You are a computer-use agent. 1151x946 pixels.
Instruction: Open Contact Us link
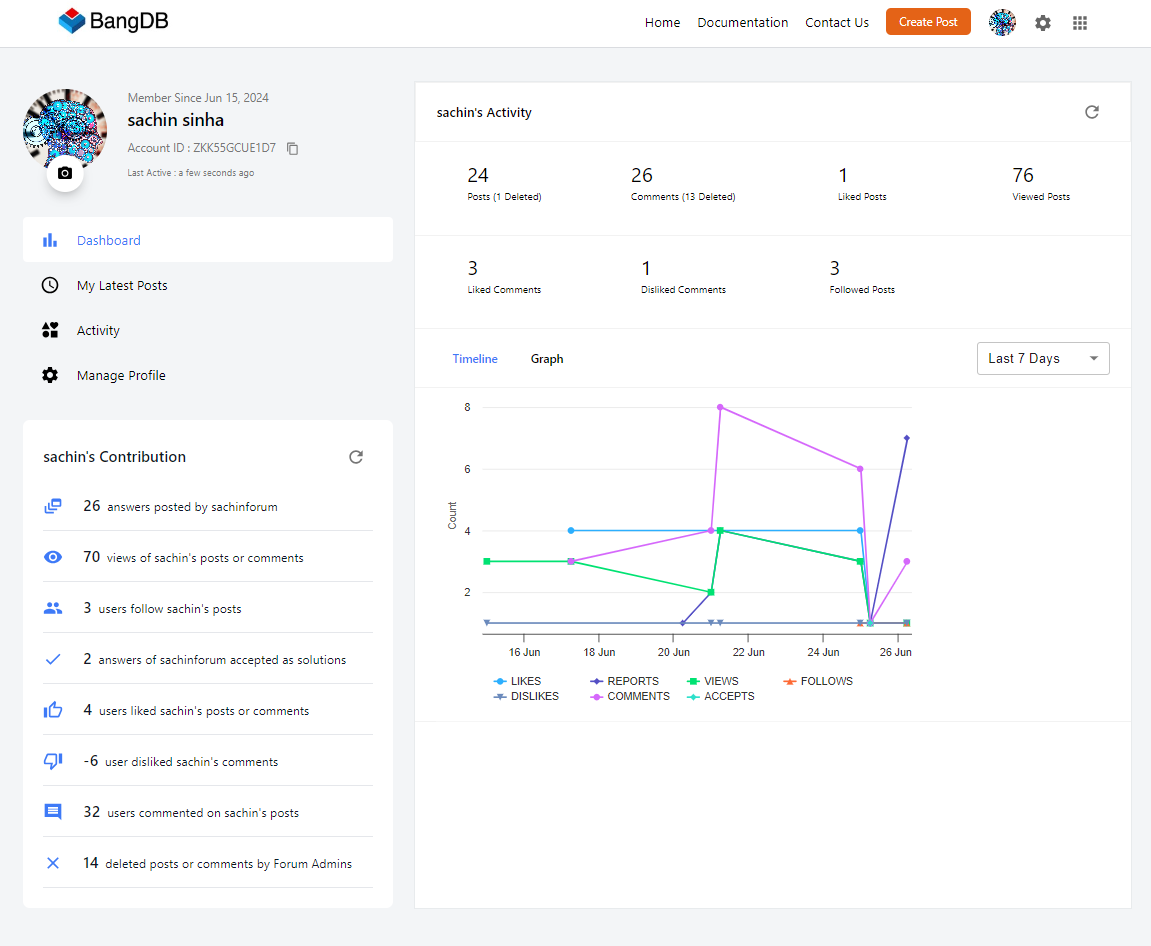click(x=837, y=23)
